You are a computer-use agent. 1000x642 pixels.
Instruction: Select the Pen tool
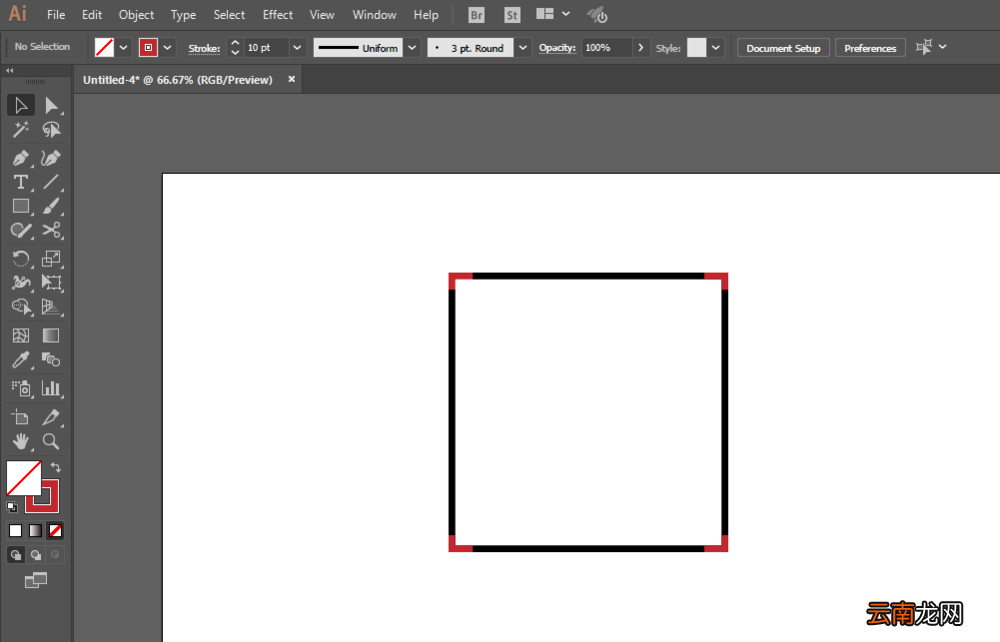point(21,157)
